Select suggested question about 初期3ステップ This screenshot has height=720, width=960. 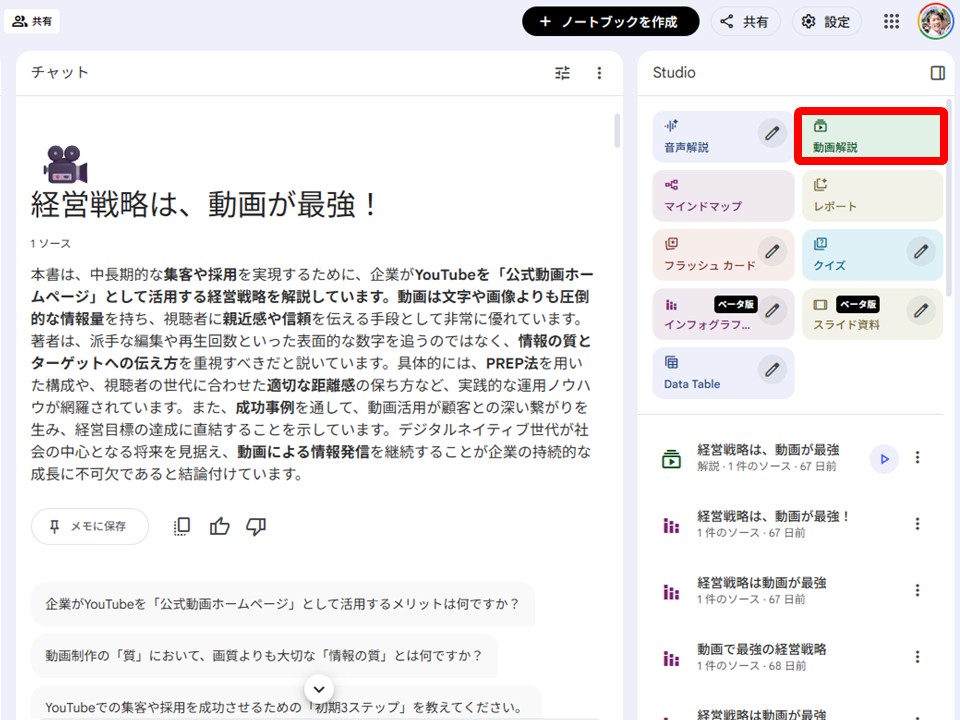[x=287, y=705]
